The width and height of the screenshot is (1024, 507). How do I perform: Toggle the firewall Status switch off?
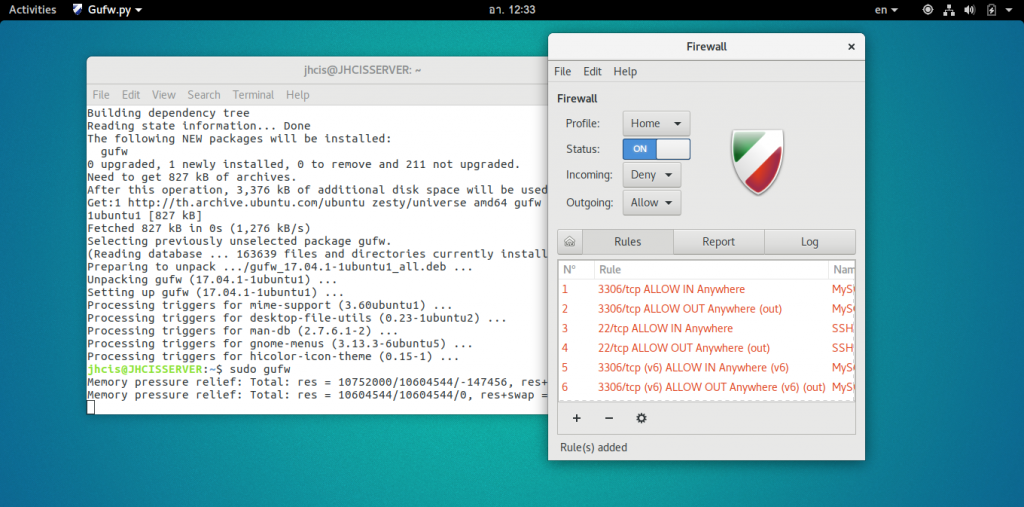(656, 149)
